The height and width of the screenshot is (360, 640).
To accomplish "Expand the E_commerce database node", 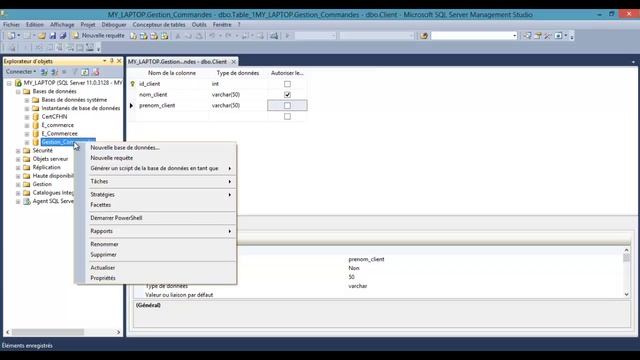I will 27,125.
